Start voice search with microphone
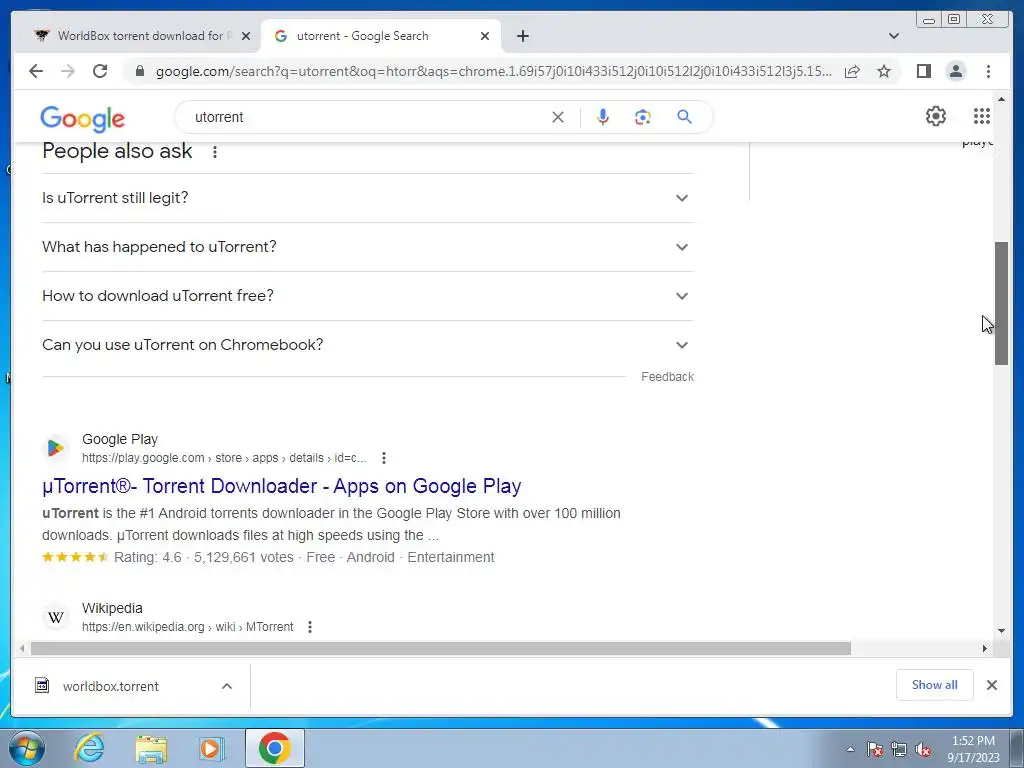1024x768 pixels. click(x=603, y=117)
